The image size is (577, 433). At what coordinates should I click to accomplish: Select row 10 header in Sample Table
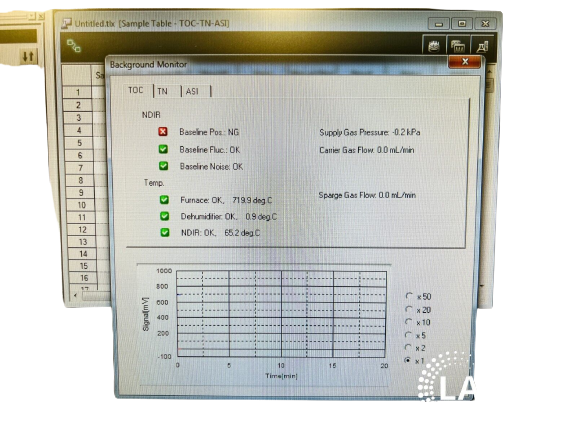81,205
